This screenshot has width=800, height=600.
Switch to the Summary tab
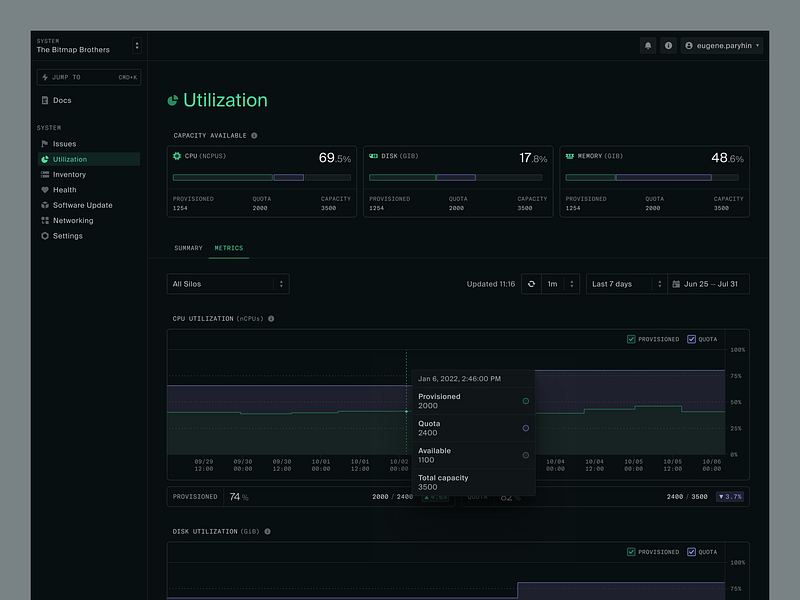pyautogui.click(x=188, y=248)
